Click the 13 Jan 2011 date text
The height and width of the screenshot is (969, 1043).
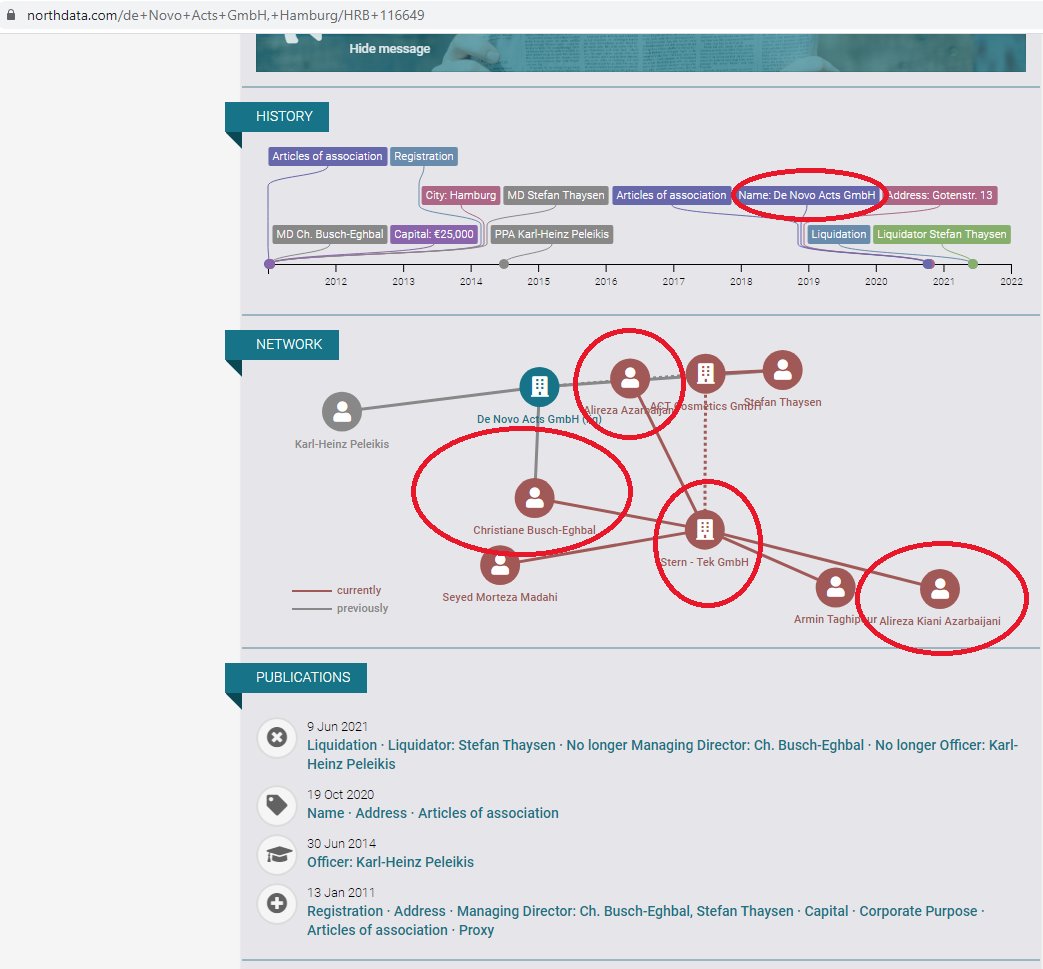[x=341, y=893]
